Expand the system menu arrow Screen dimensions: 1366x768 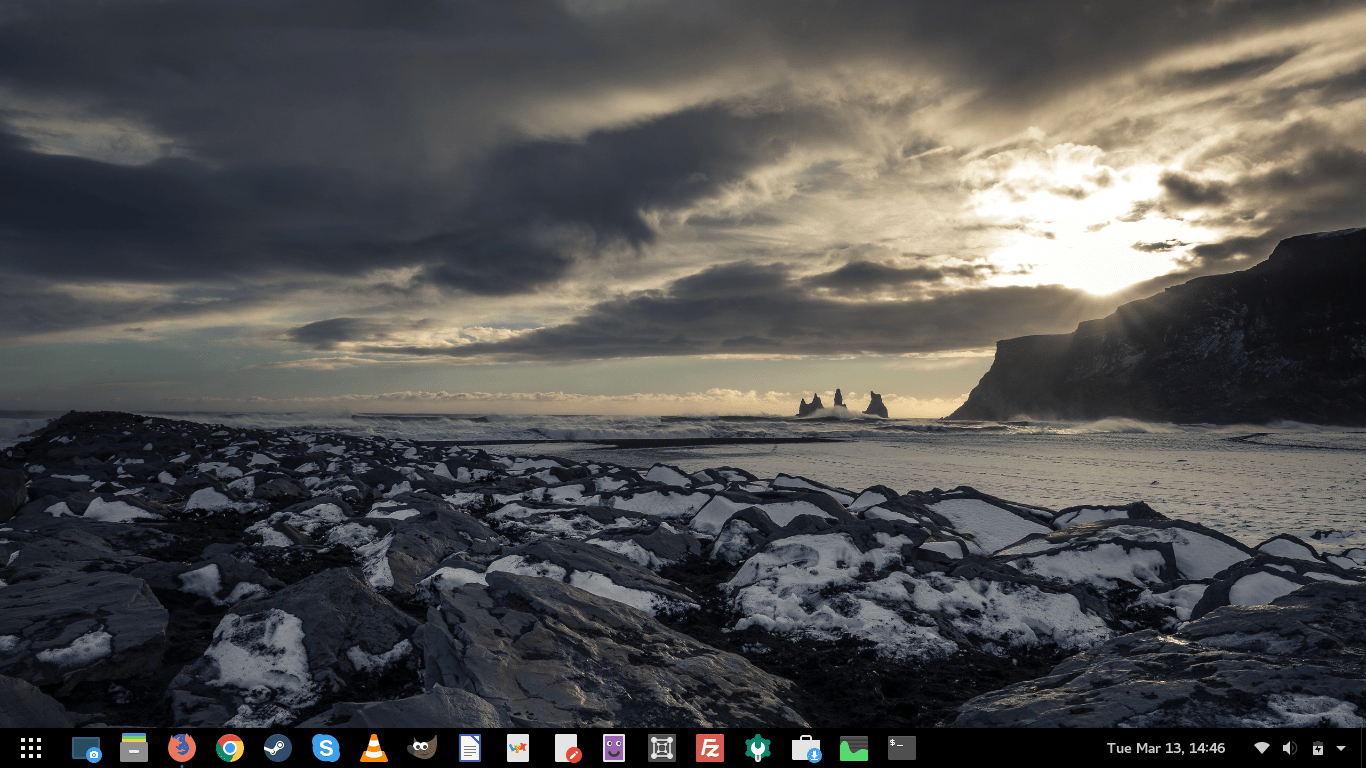[1341, 748]
